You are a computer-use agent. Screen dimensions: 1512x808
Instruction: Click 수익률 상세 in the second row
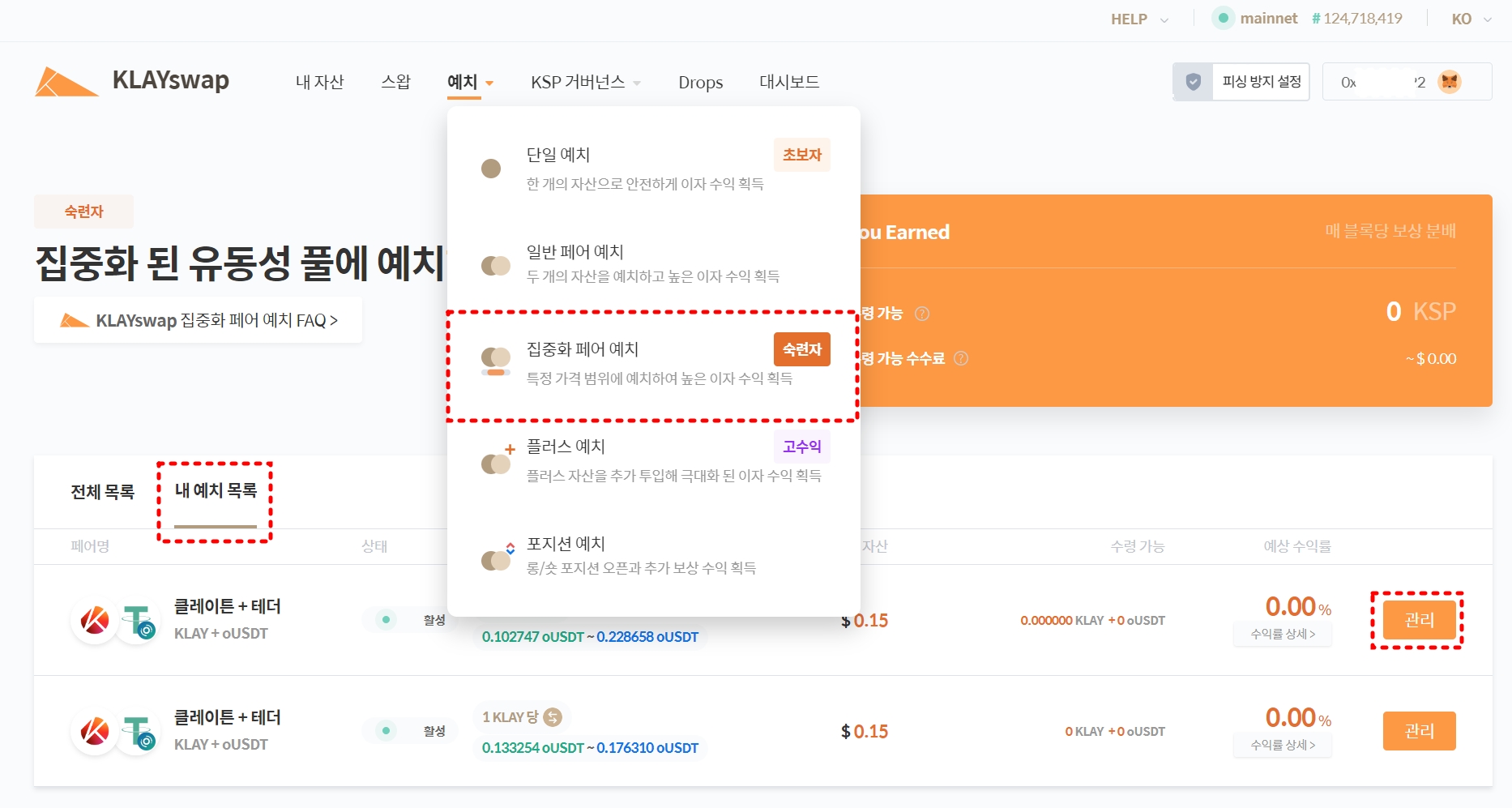(1282, 745)
